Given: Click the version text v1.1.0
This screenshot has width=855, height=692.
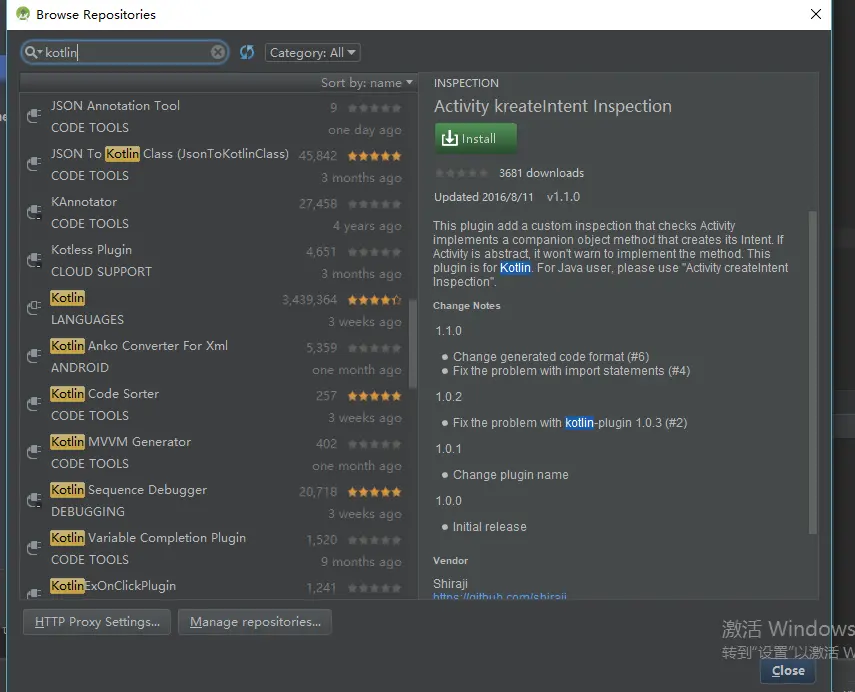Looking at the screenshot, I should pos(563,197).
